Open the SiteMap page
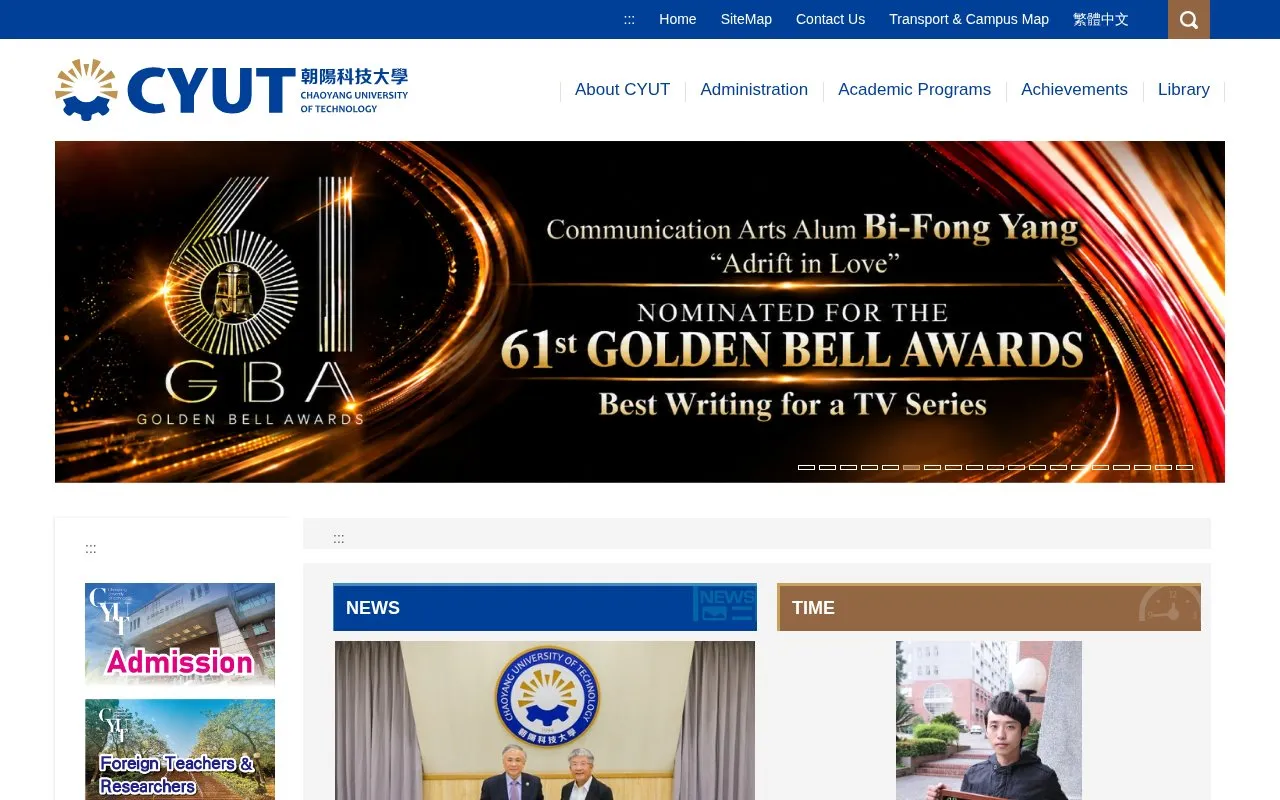The image size is (1280, 800). [746, 19]
